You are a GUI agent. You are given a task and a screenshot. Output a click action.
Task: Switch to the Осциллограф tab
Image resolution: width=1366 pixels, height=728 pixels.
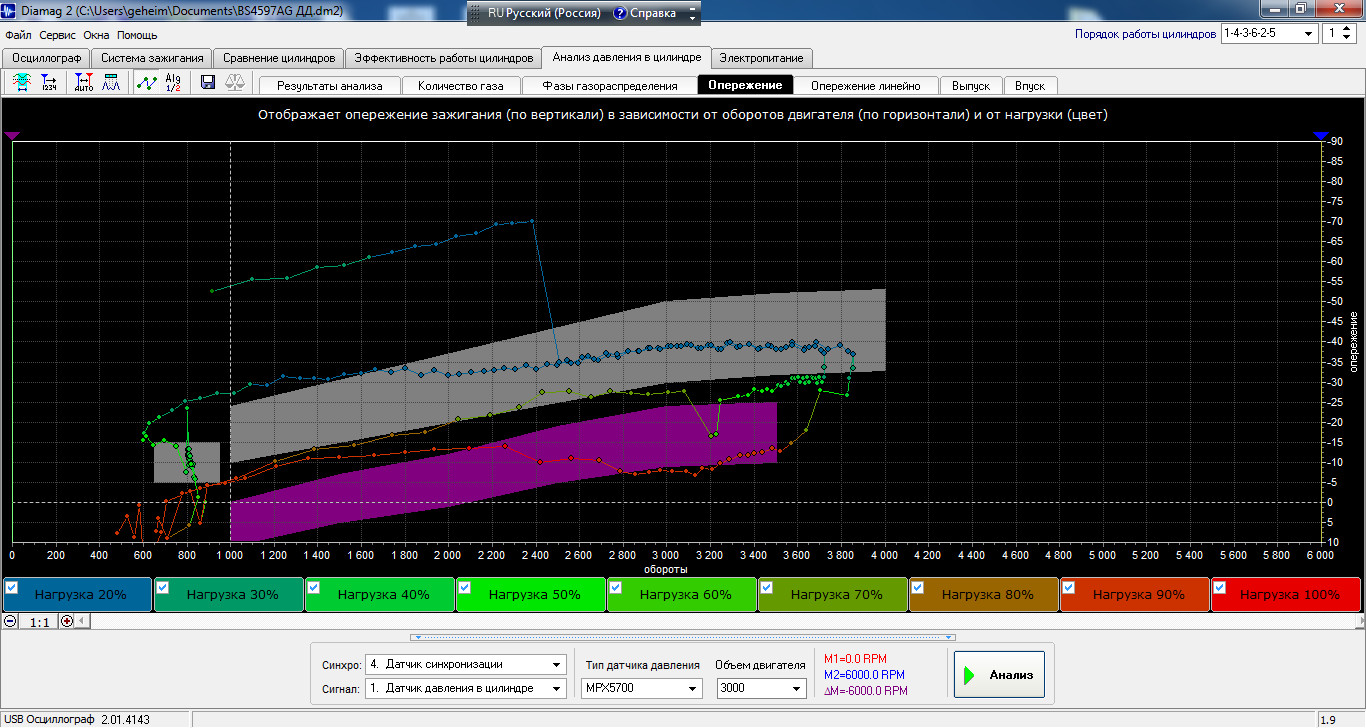point(46,58)
